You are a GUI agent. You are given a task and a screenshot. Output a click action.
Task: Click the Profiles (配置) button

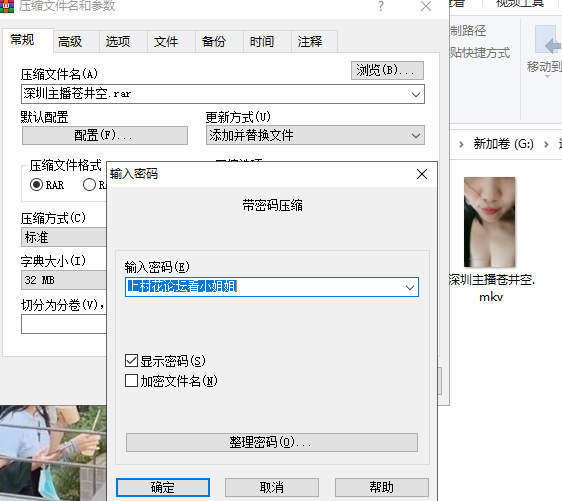[x=105, y=135]
